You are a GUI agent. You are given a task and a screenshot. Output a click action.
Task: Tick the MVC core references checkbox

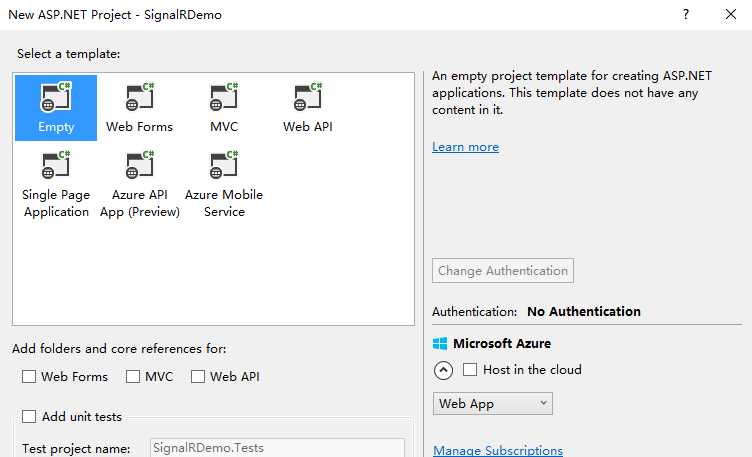pyautogui.click(x=133, y=376)
